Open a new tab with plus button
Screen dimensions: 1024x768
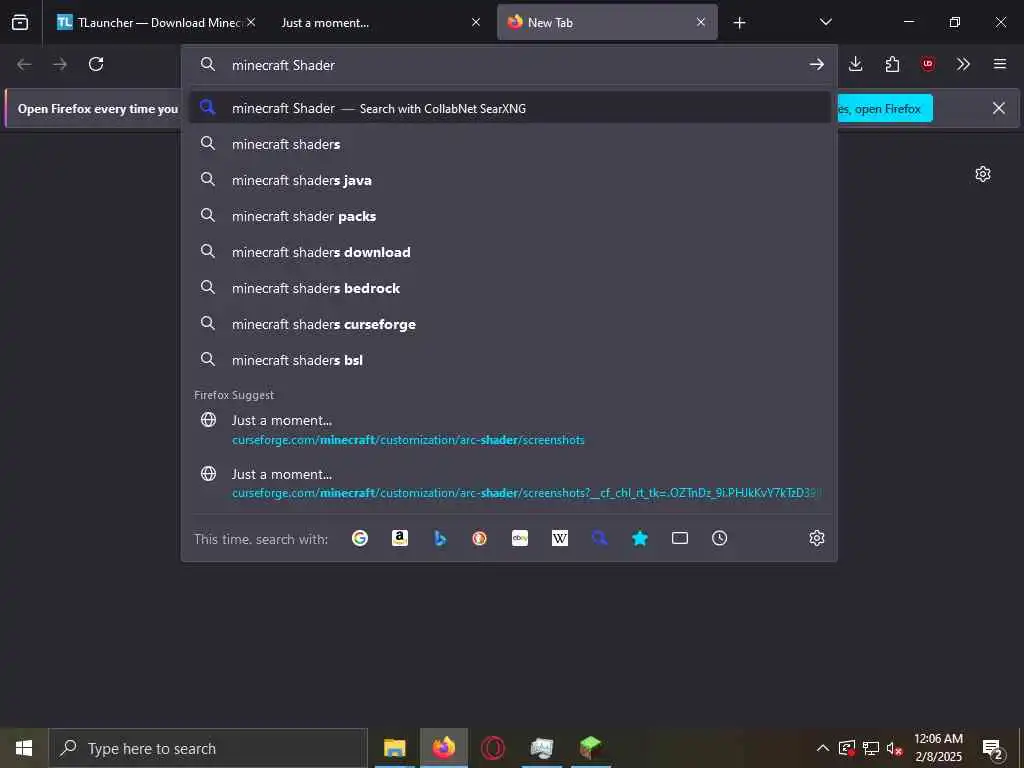click(x=739, y=23)
